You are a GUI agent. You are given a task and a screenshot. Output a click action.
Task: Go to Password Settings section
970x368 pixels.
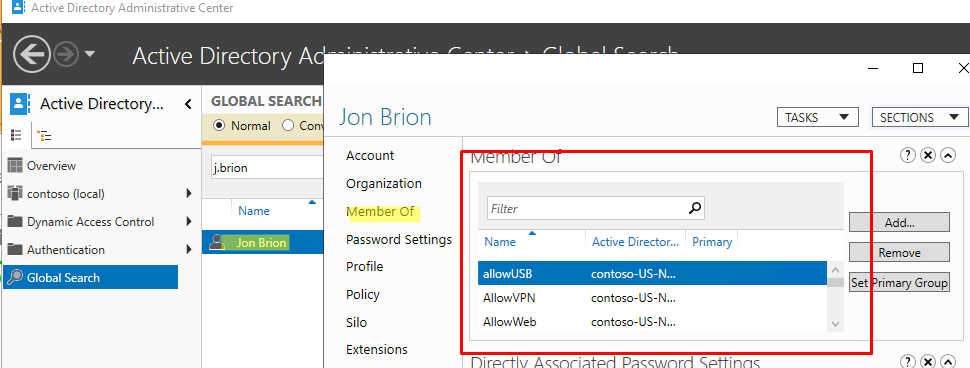(399, 239)
